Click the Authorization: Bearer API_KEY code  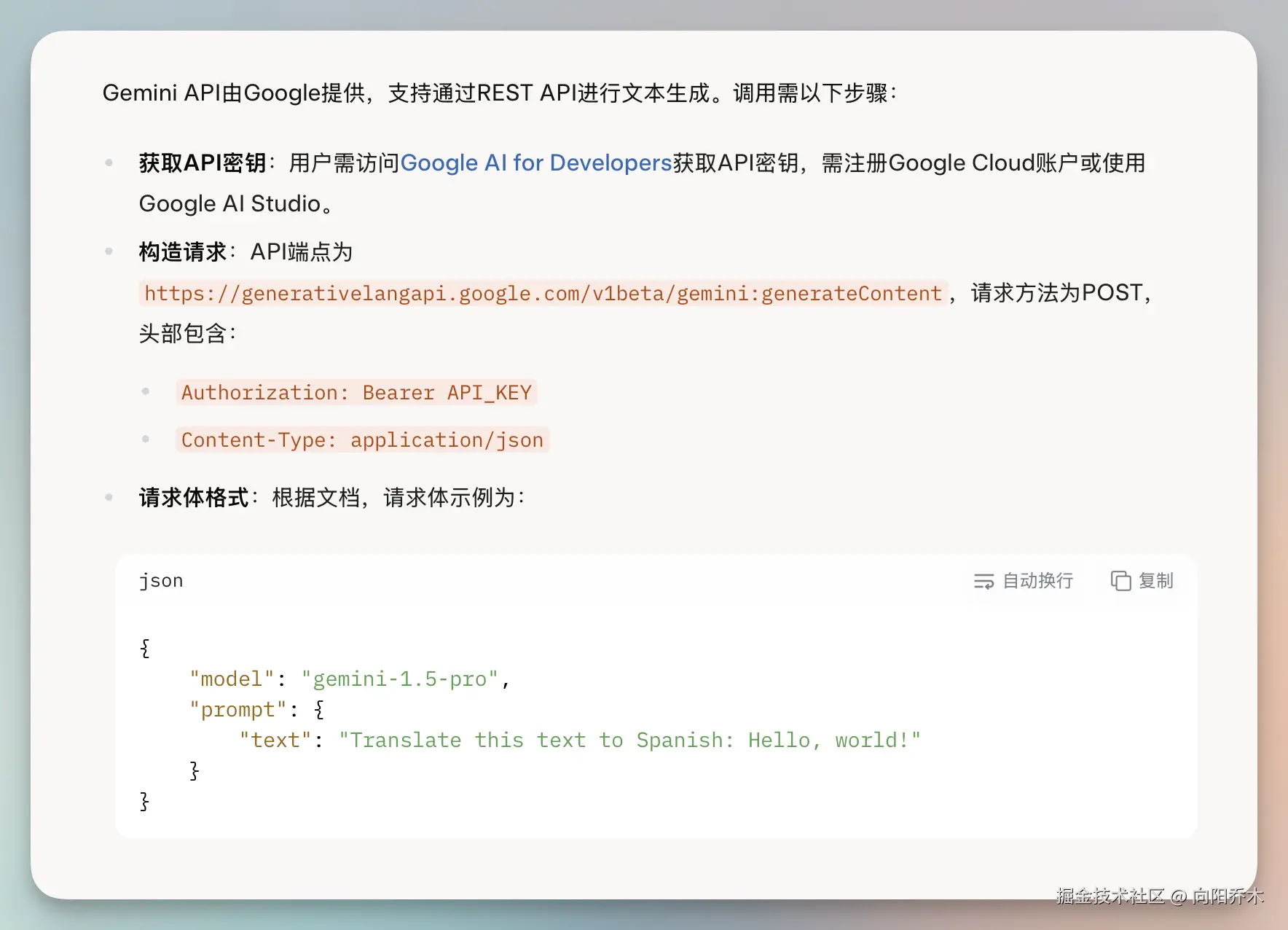(356, 392)
